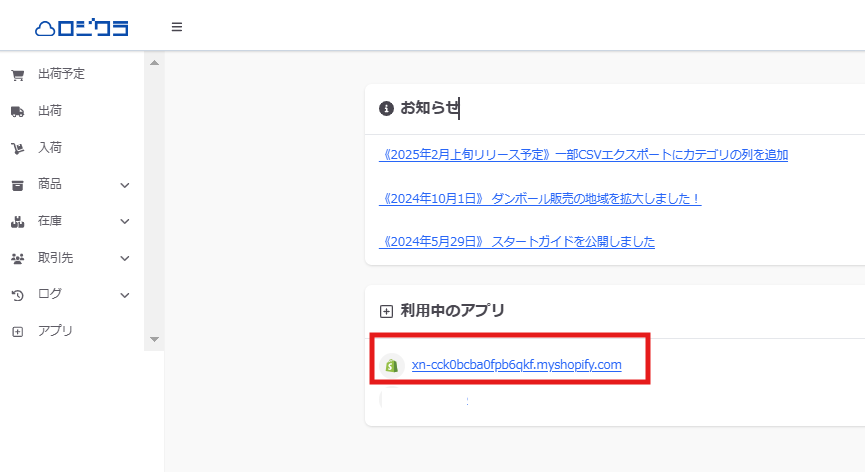
Task: Click the shopping cart icon for 出荷予定
Action: (18, 75)
